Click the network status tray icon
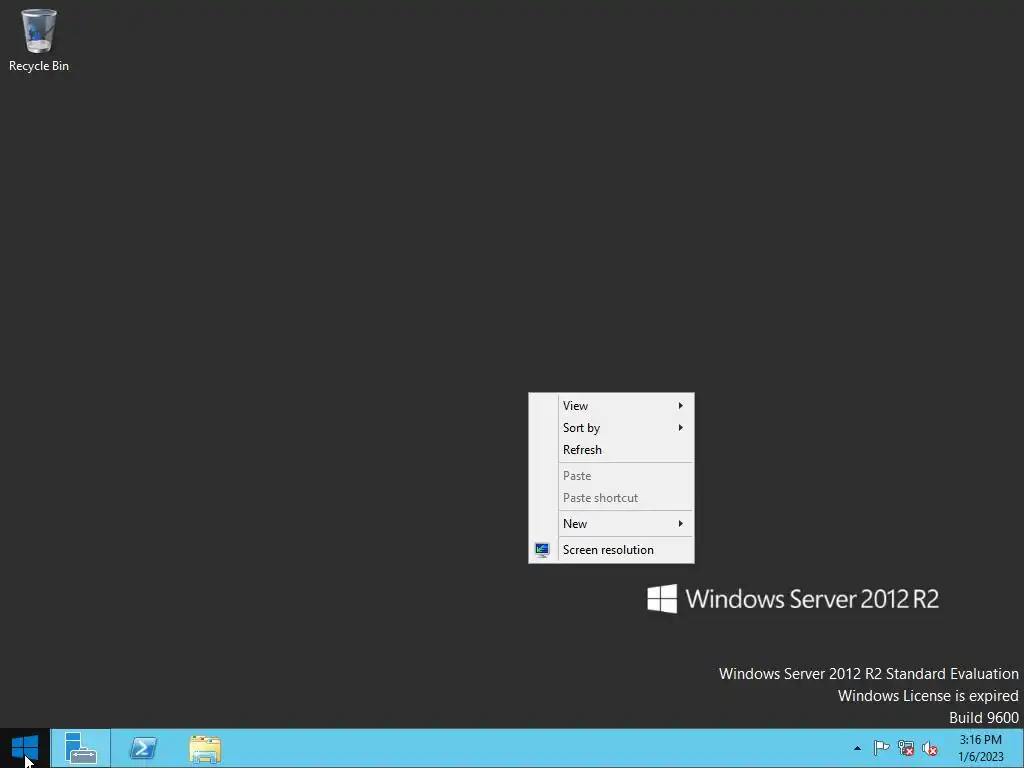 pyautogui.click(x=906, y=748)
